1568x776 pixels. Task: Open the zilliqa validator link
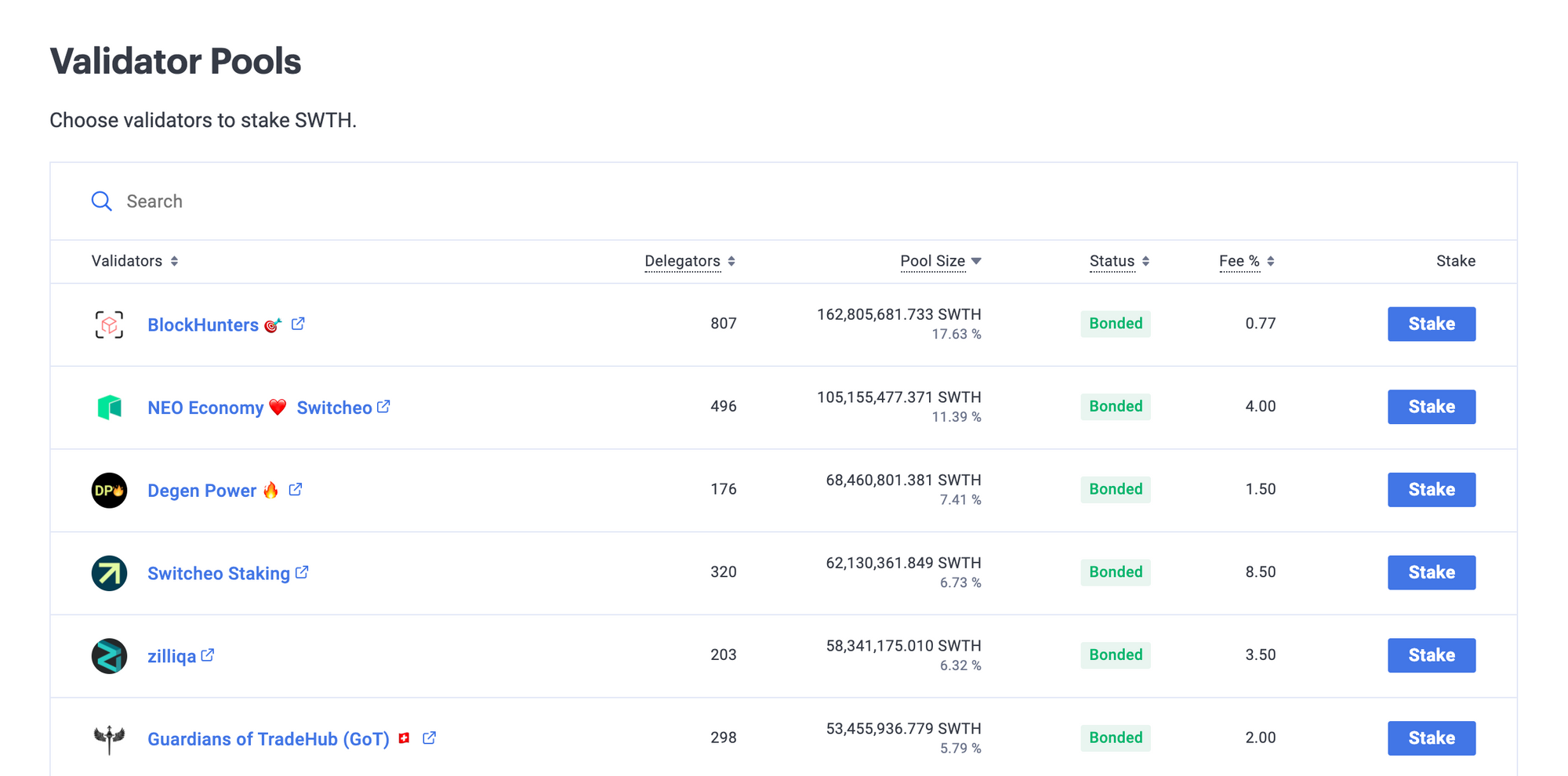pyautogui.click(x=172, y=656)
